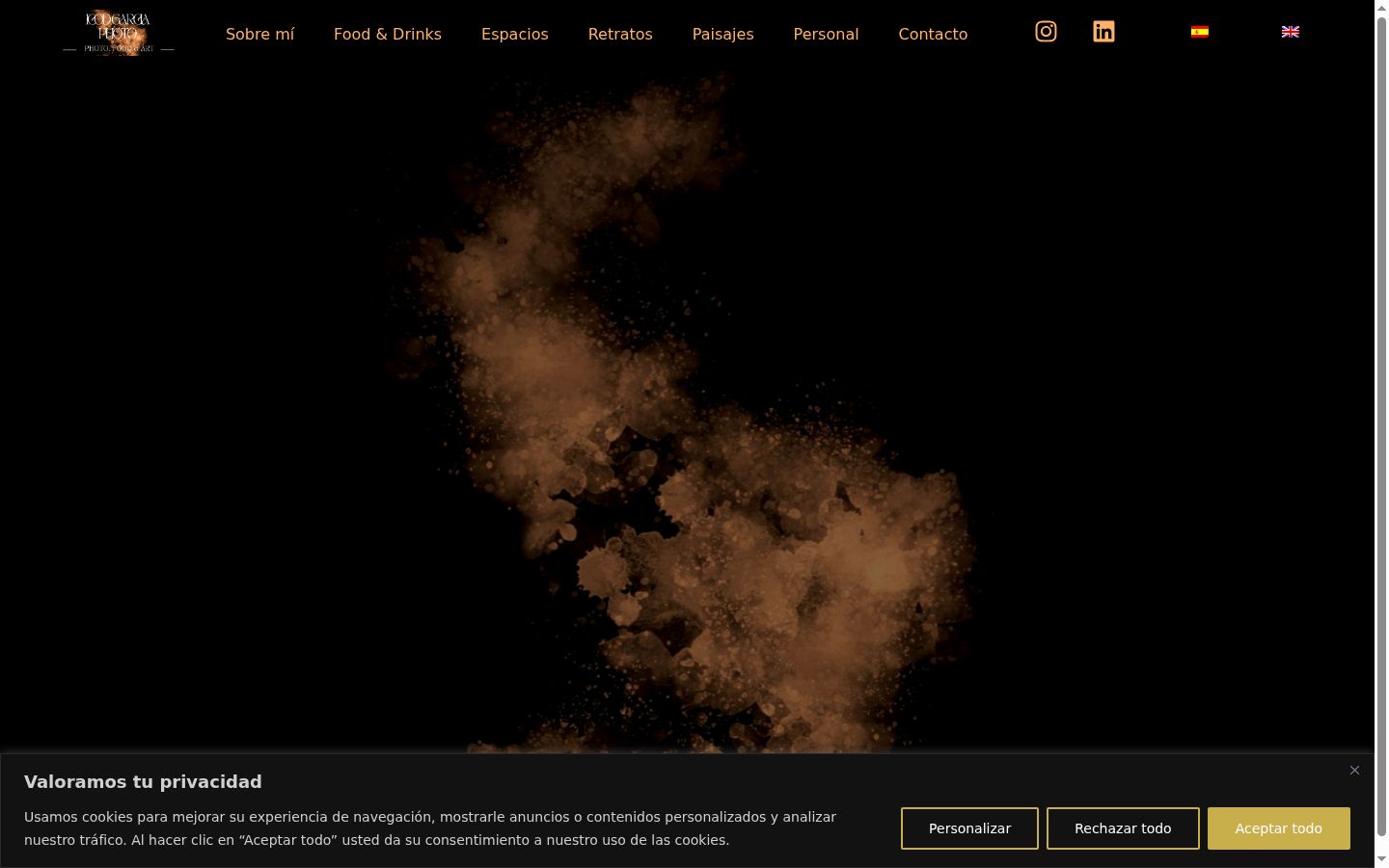Screen dimensions: 1389x868
Task: Dismiss the cookie banner with the X
Action: (1354, 770)
